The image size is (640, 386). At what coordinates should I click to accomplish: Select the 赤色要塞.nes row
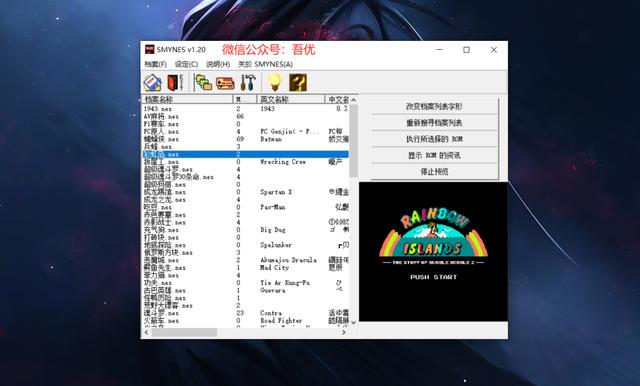coord(246,215)
